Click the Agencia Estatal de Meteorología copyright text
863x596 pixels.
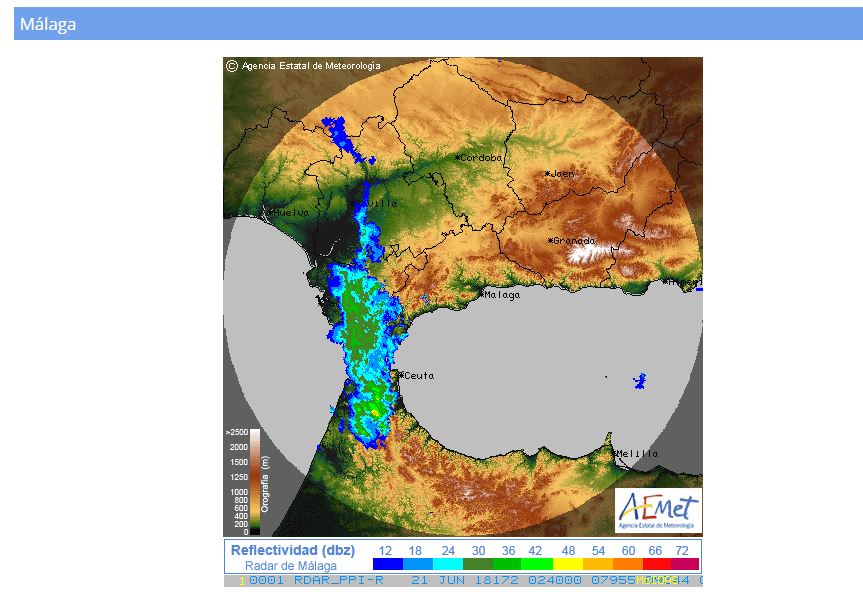(303, 65)
